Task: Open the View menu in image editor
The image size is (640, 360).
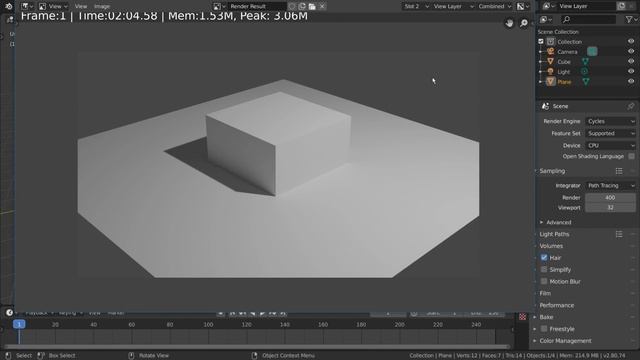Action: [x=81, y=6]
